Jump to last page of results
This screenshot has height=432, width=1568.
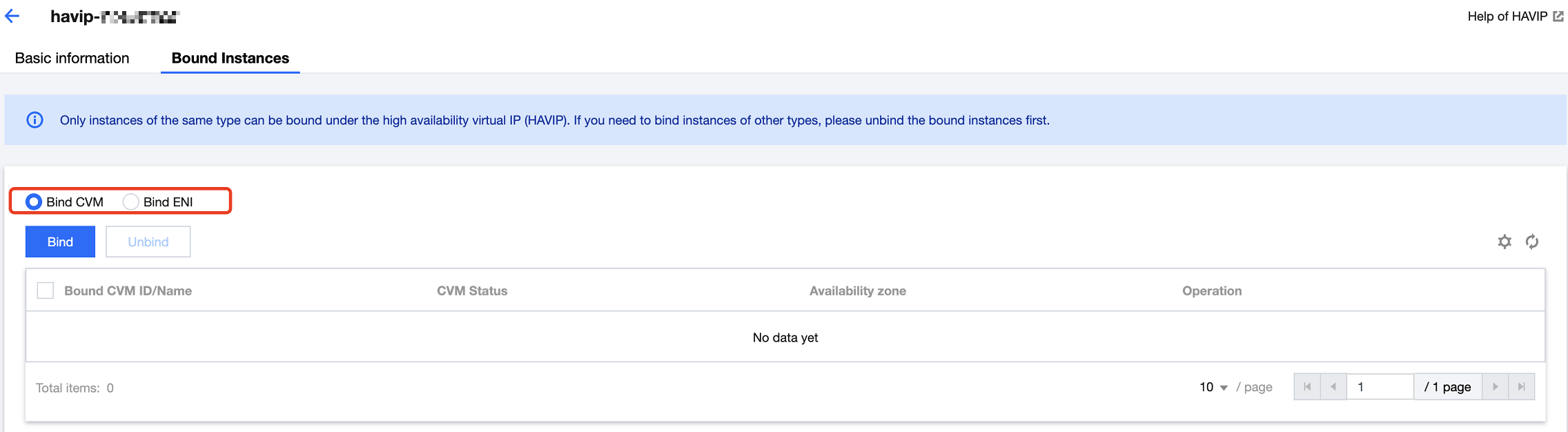pos(1521,387)
